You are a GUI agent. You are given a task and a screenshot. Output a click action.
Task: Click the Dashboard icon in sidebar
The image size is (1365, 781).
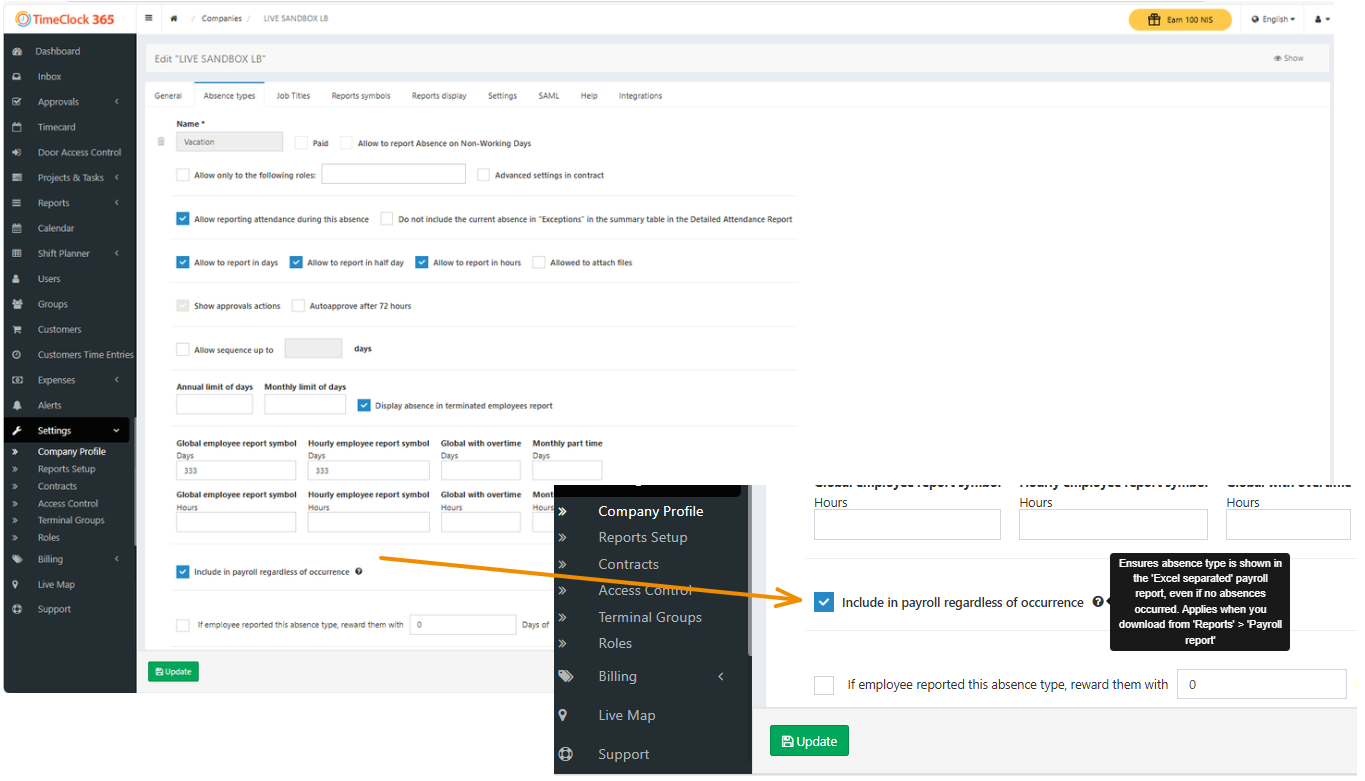(x=17, y=51)
